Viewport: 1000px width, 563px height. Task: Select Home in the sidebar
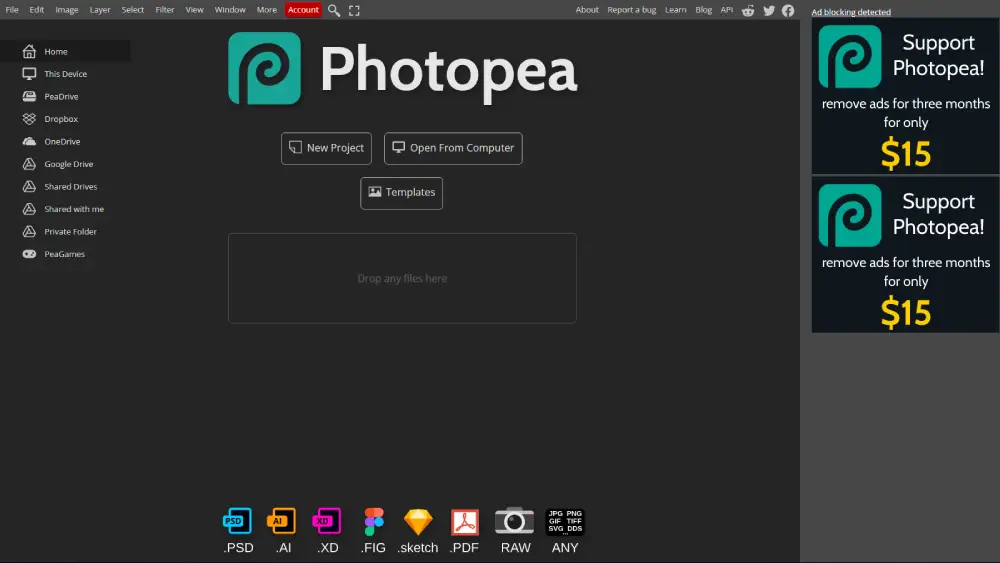[65, 51]
